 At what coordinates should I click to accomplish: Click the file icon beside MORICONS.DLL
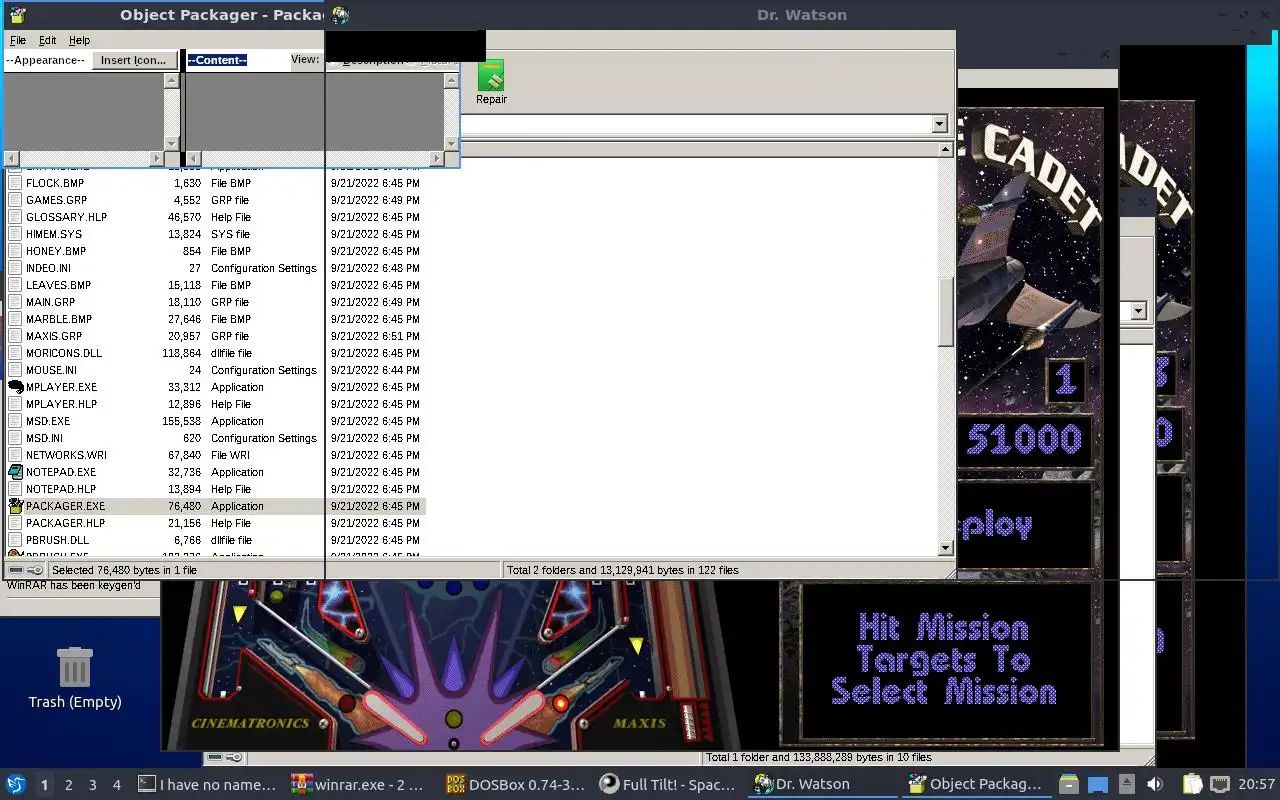[16, 353]
